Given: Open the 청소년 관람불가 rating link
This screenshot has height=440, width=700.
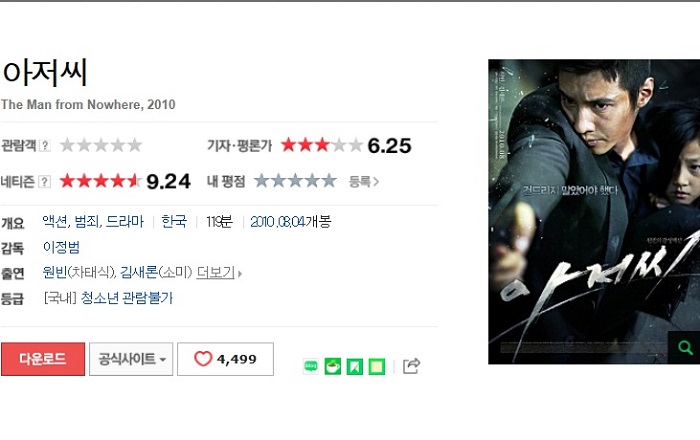Looking at the screenshot, I should 127,298.
